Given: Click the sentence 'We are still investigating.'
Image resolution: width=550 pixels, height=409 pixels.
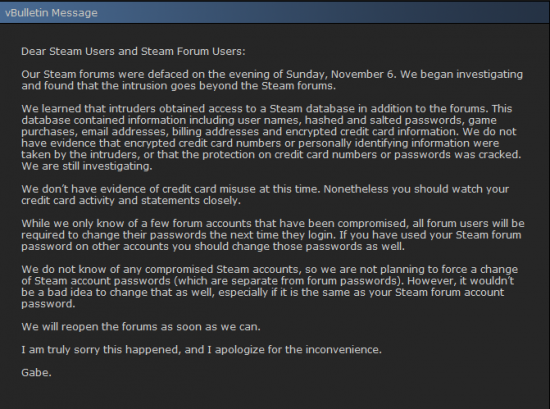Looking at the screenshot, I should (87, 166).
